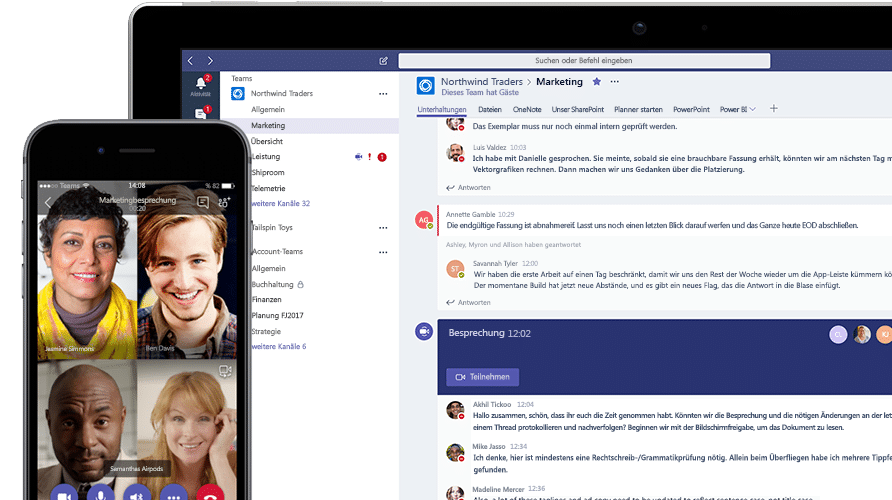Tap Jasmine Simmons video tile on phone
The image size is (892, 500).
coord(87,272)
